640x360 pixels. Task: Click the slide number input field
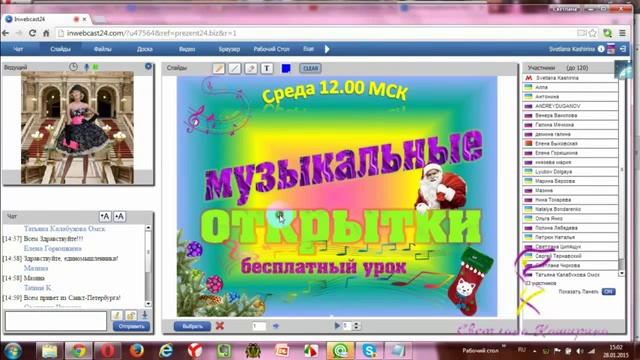click(x=259, y=326)
